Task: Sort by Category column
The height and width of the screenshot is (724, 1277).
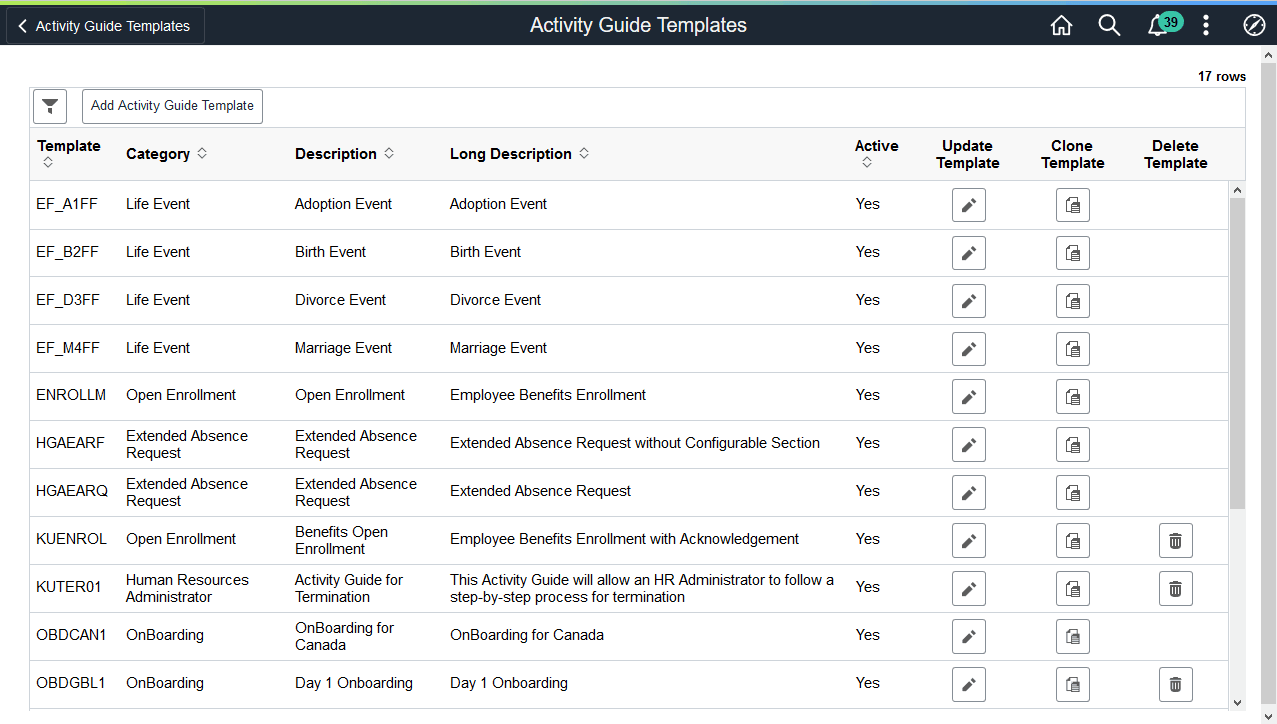Action: [x=166, y=154]
